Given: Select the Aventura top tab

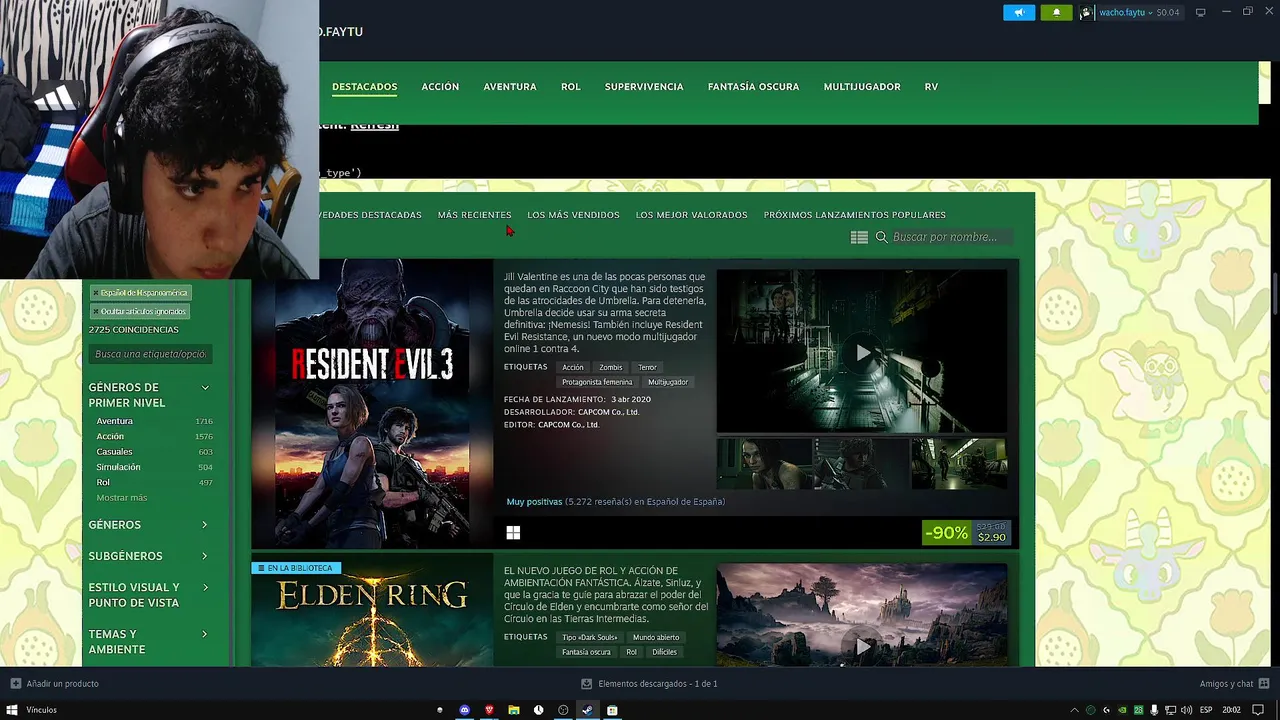Looking at the screenshot, I should click(510, 87).
